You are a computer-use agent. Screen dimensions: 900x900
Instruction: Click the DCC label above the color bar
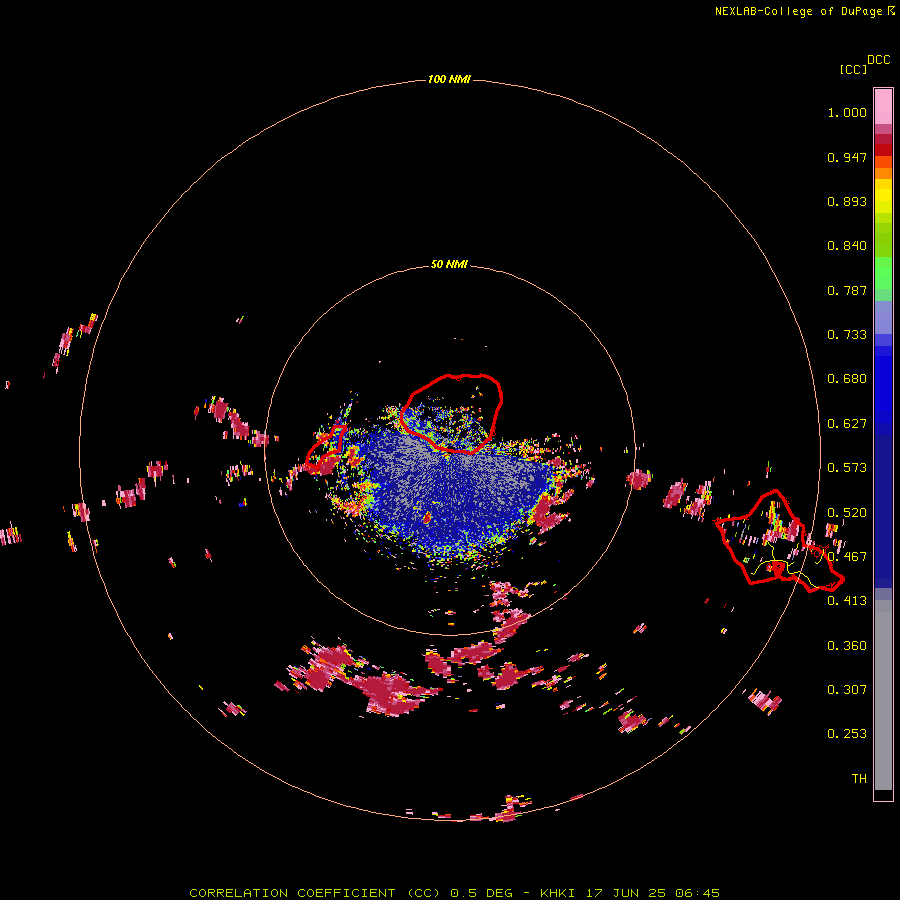click(x=879, y=60)
